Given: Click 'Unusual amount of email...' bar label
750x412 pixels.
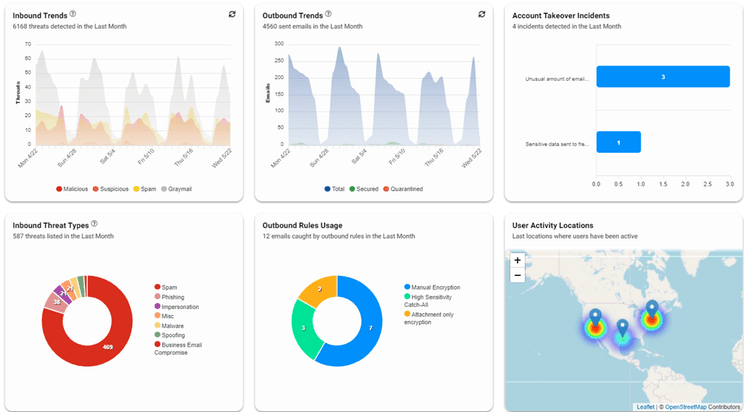Looking at the screenshot, I should (557, 79).
